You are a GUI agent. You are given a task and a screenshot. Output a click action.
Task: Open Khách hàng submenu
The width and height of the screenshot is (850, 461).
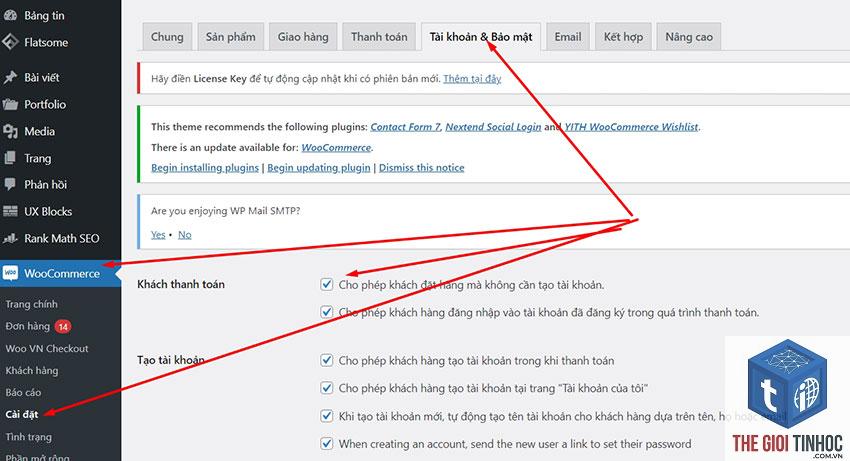point(31,370)
